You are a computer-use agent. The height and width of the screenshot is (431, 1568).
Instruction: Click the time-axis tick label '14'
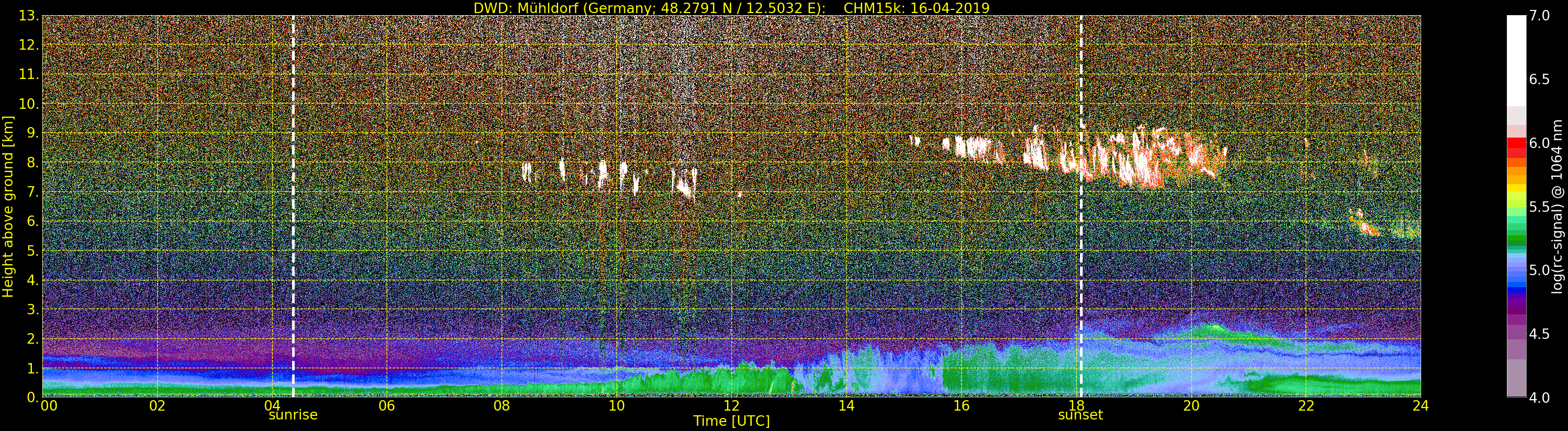[x=846, y=406]
